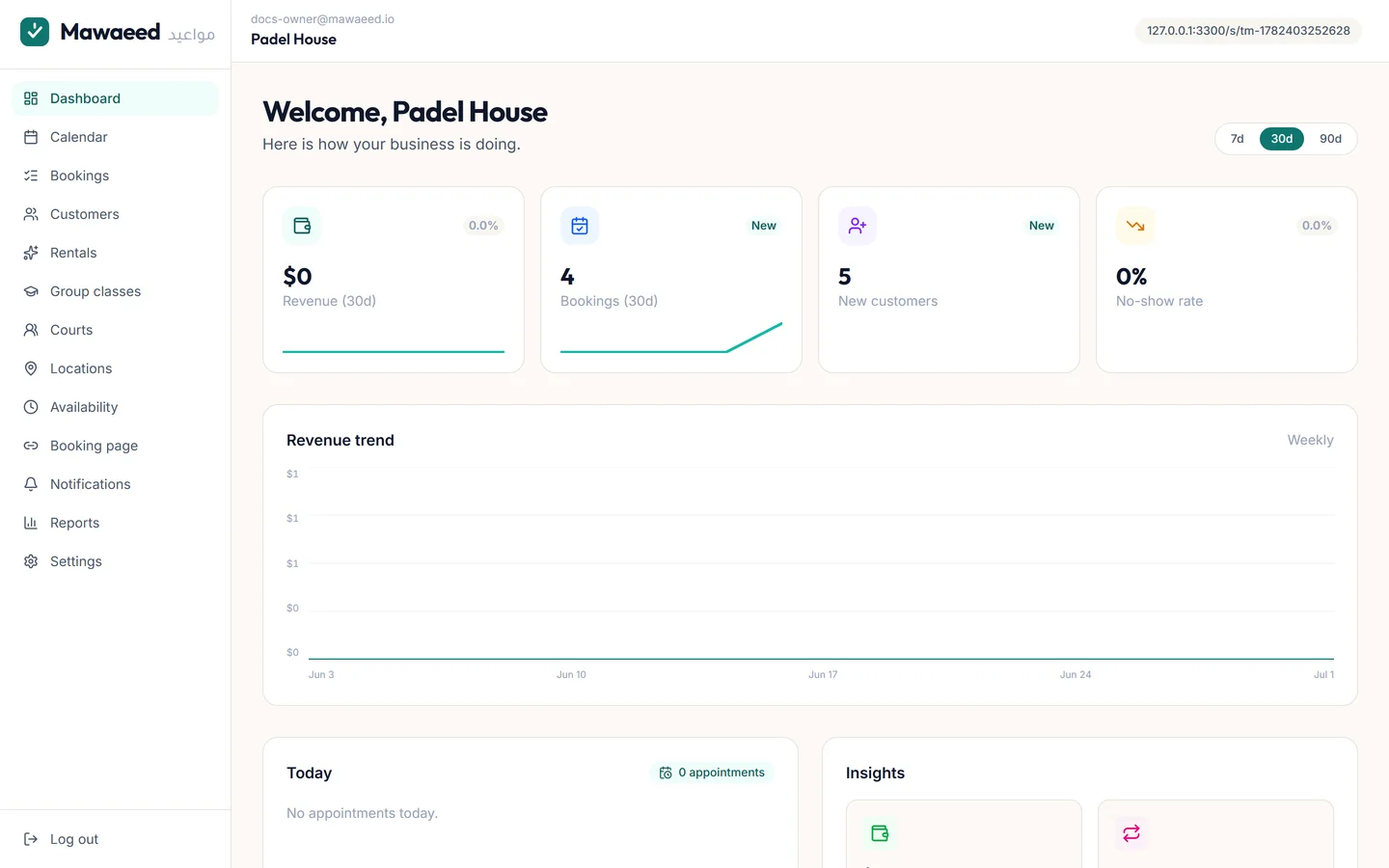Click the "No appointments today." text

pyautogui.click(x=362, y=813)
